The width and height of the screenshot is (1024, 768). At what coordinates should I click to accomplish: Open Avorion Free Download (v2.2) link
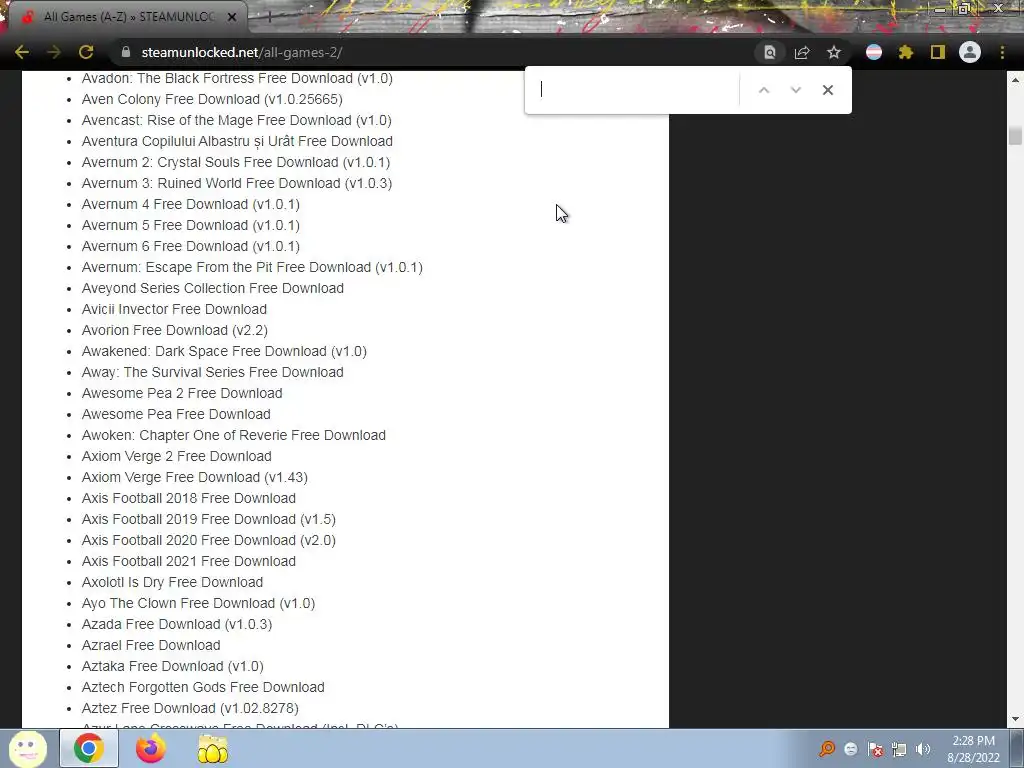click(x=175, y=330)
